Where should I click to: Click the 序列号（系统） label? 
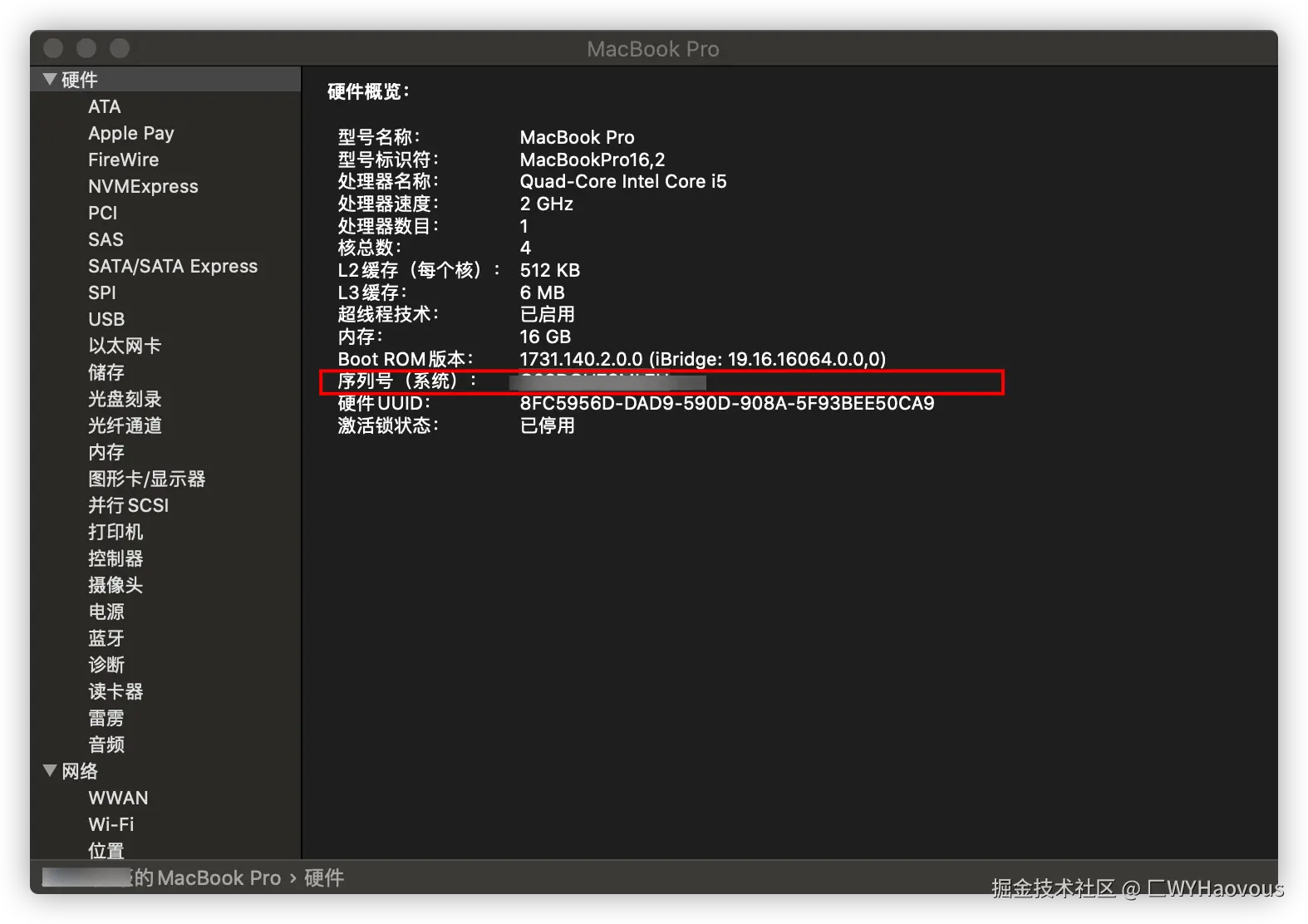(407, 381)
